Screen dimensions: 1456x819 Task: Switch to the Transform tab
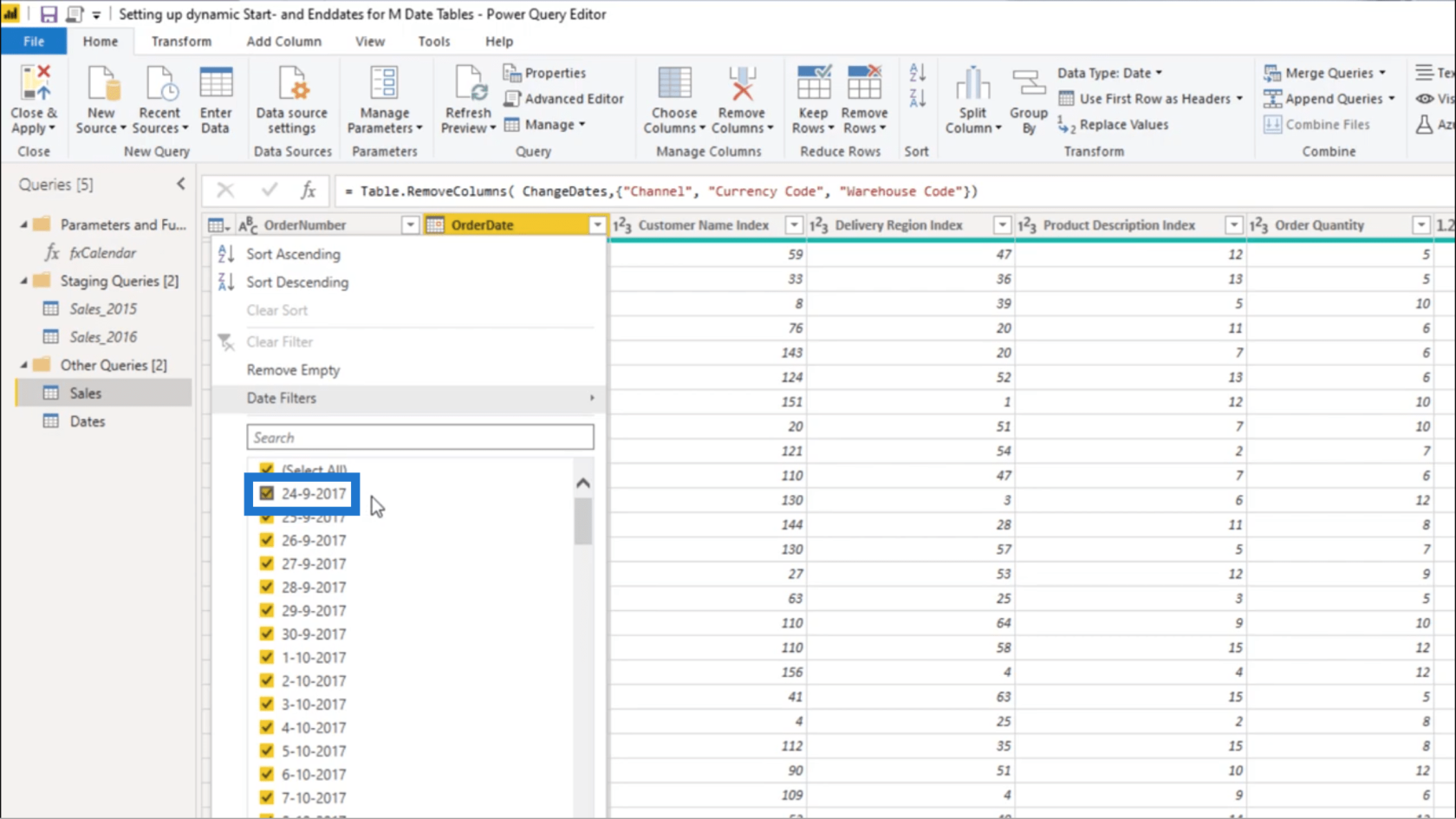(x=181, y=41)
